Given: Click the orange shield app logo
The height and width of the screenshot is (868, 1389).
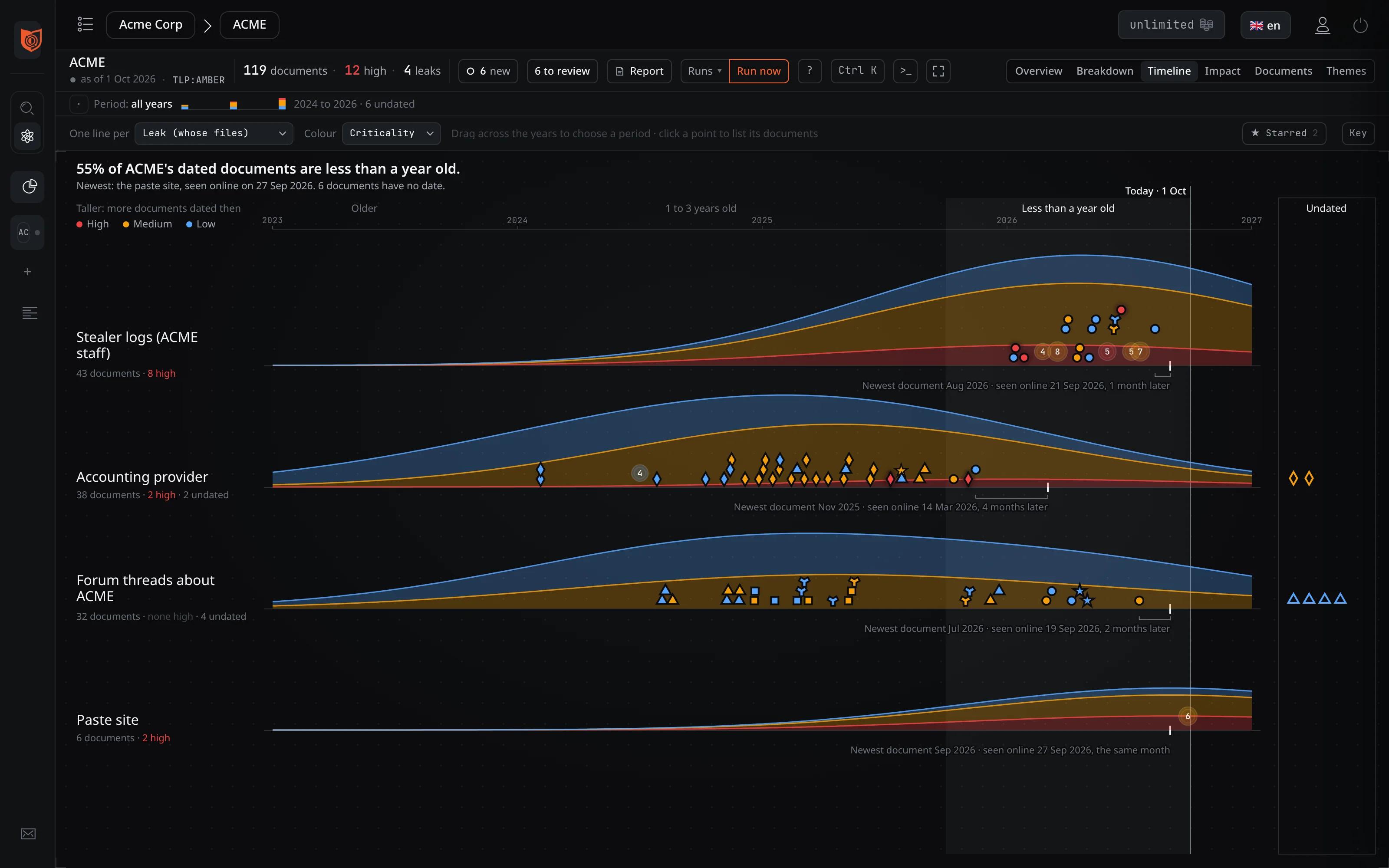Looking at the screenshot, I should [31, 39].
